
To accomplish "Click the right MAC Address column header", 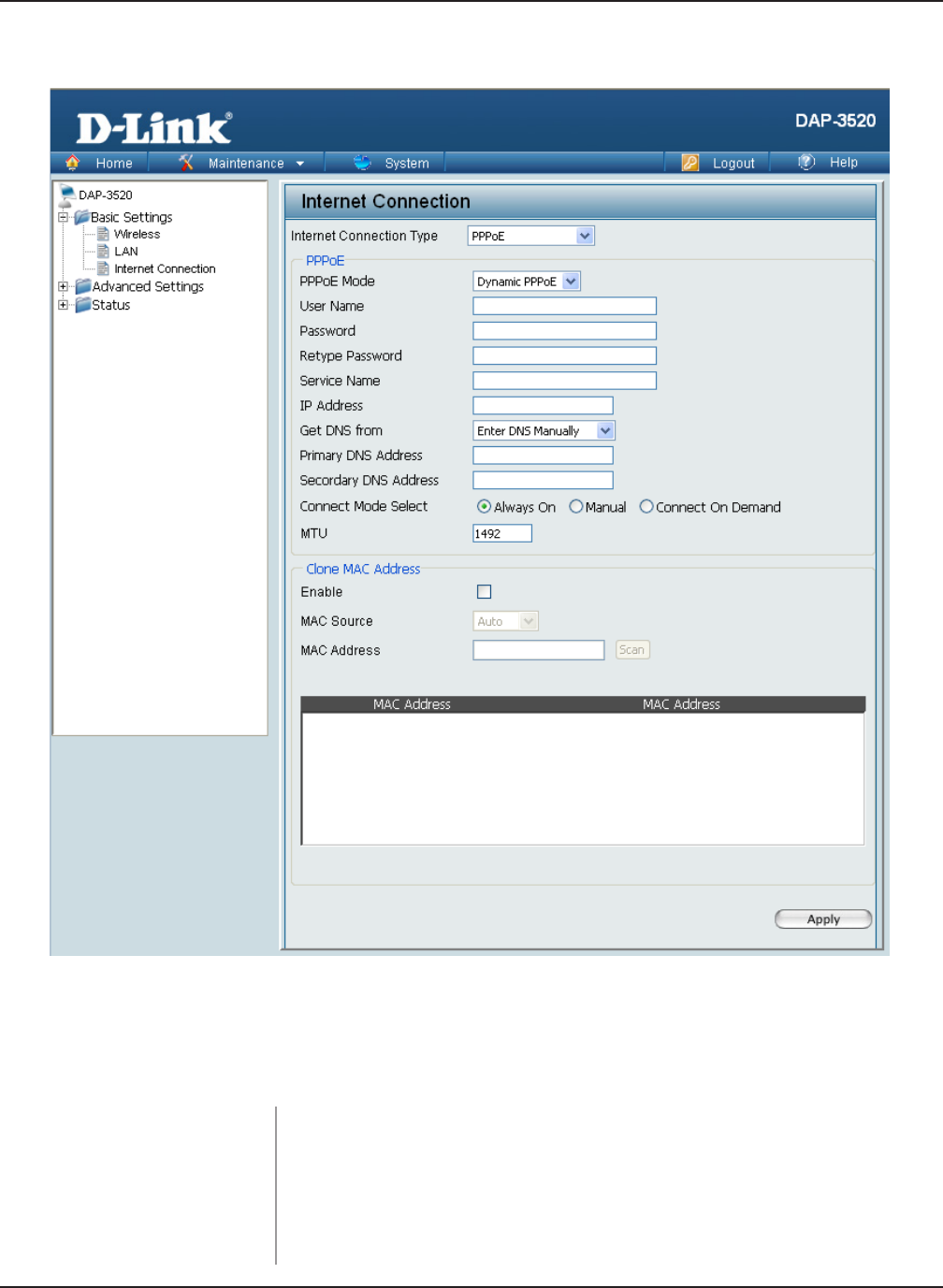I will tap(681, 704).
